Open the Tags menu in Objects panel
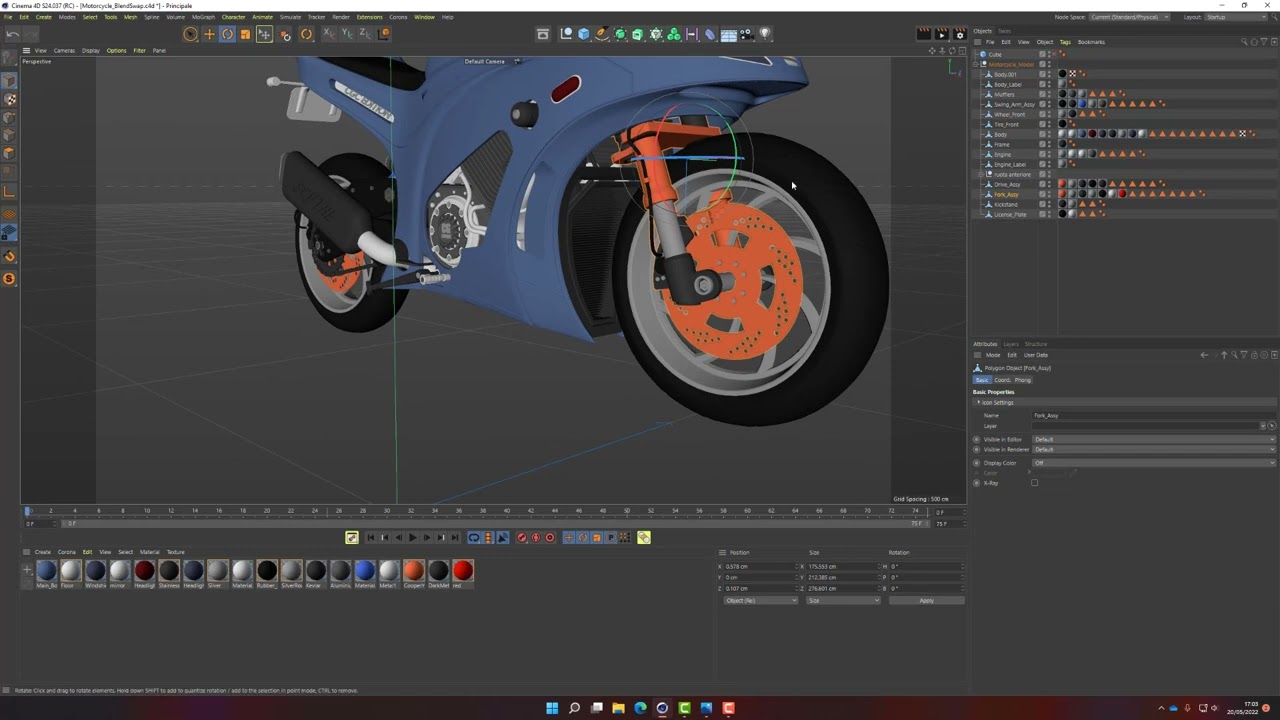1280x720 pixels. pos(1065,42)
